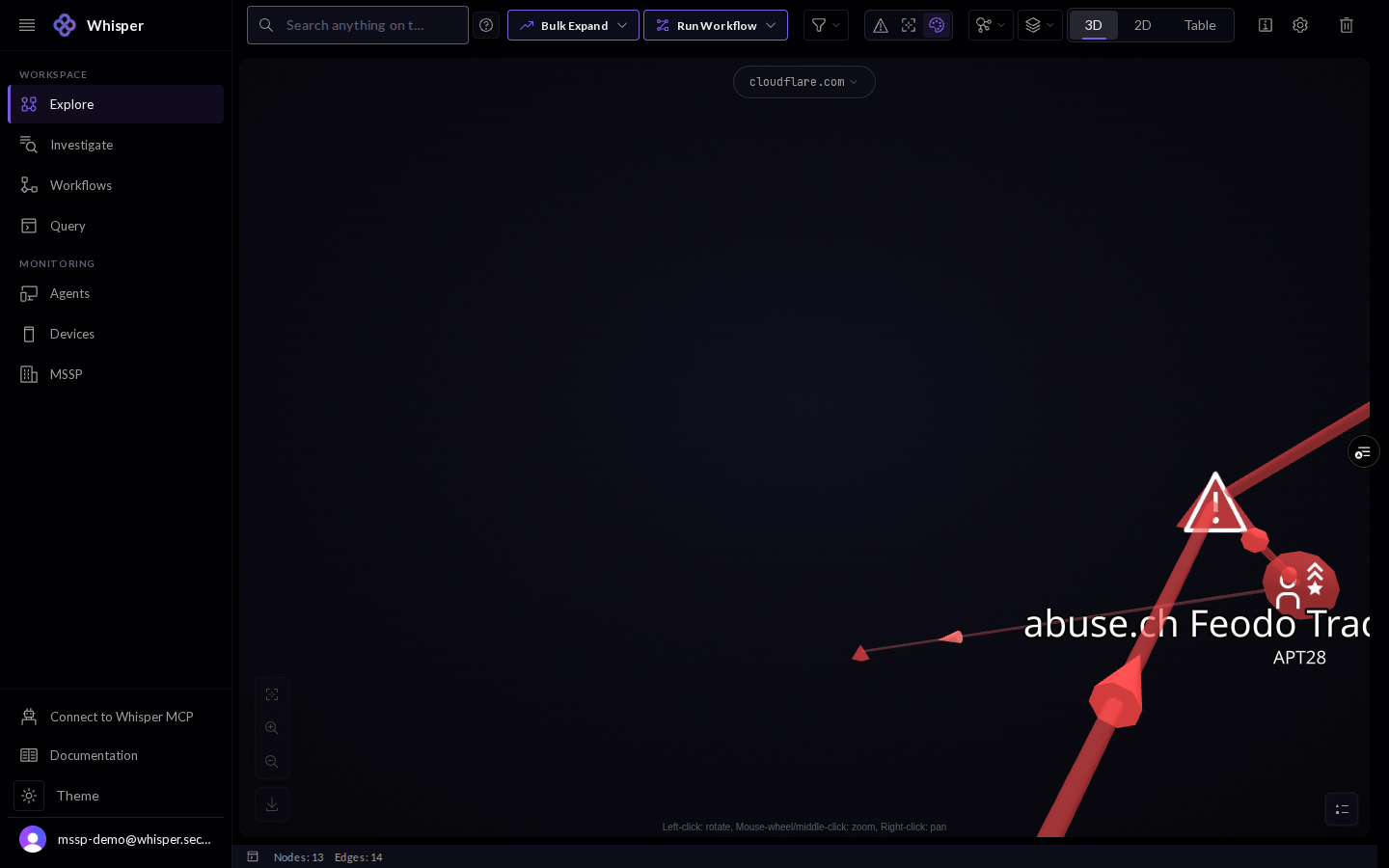Image resolution: width=1389 pixels, height=868 pixels.
Task: Toggle the color palette mode
Action: tap(937, 25)
